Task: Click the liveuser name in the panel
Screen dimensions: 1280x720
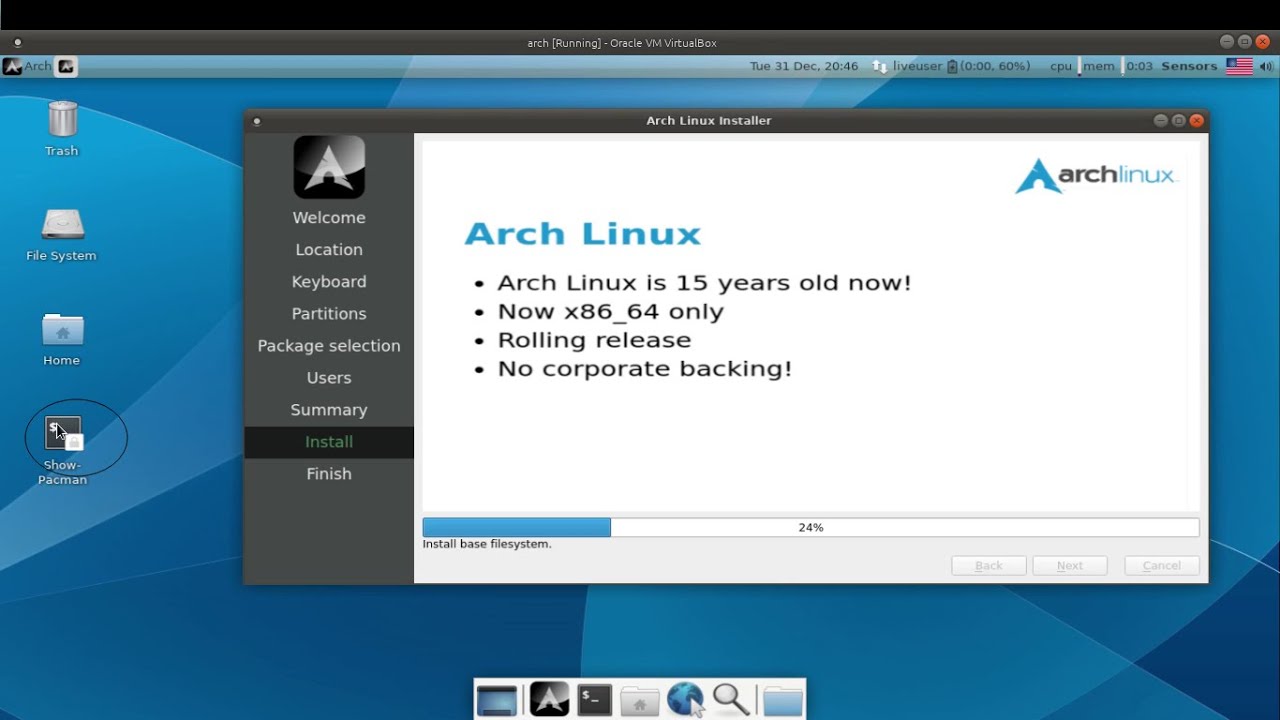Action: [x=917, y=66]
